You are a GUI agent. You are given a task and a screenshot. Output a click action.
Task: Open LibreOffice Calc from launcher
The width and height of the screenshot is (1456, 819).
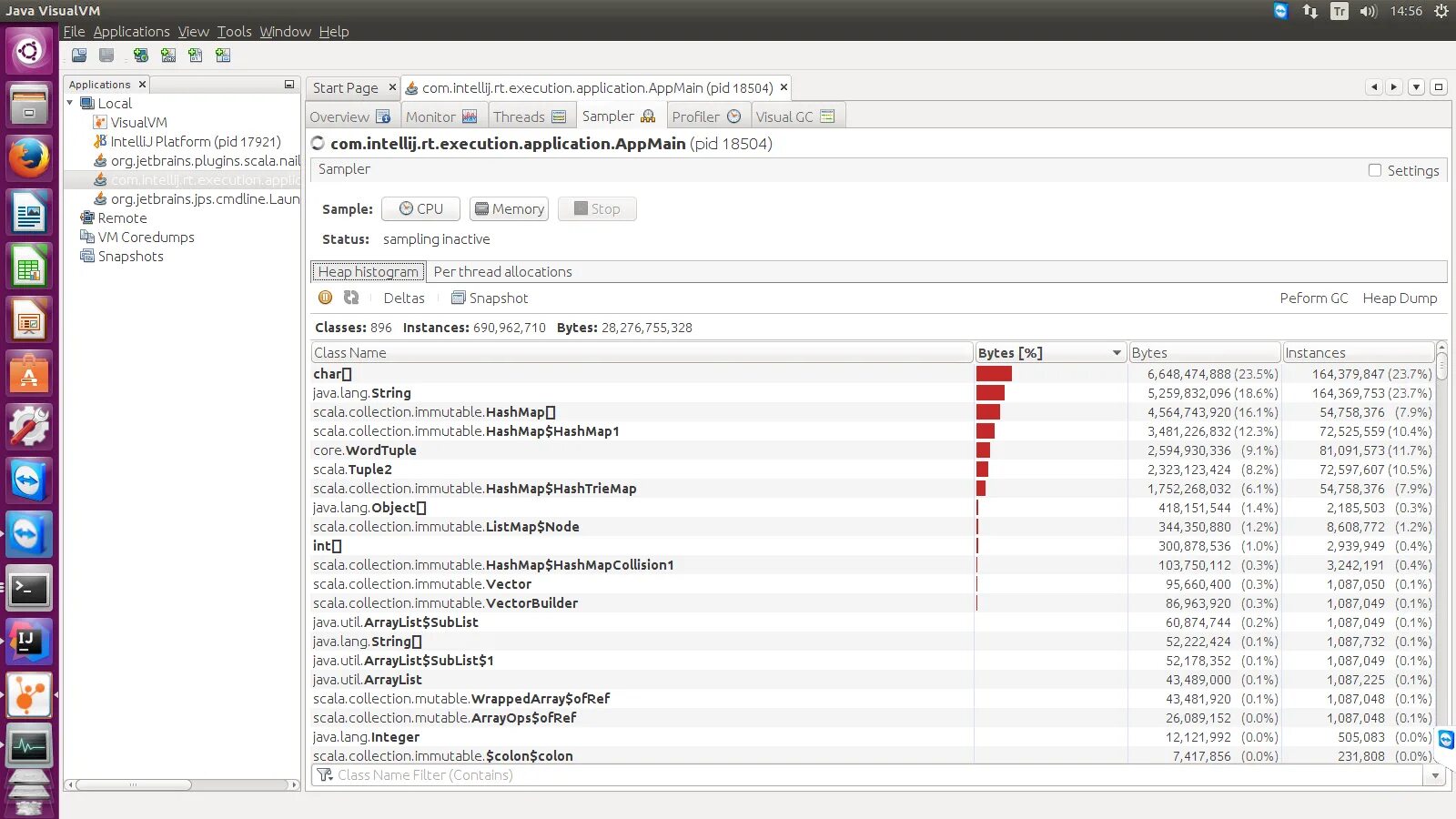(x=29, y=267)
